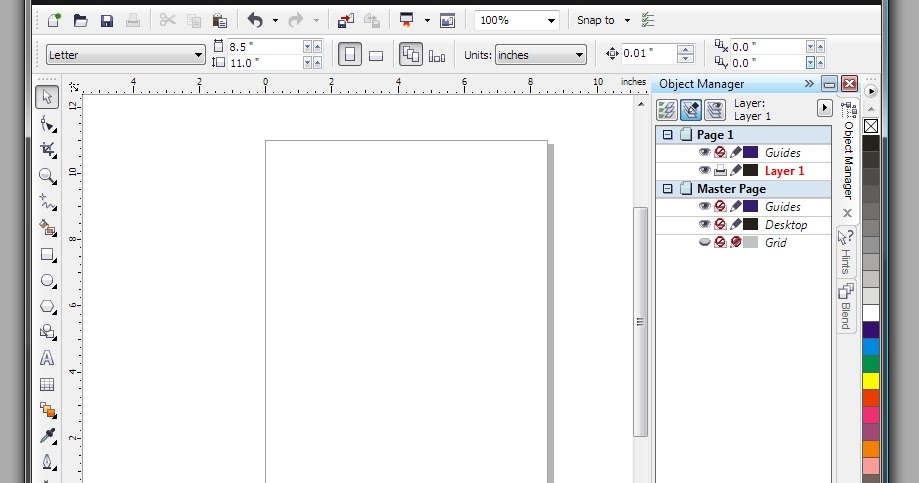This screenshot has height=483, width=919.
Task: Click the no-fill X swatch in palette
Action: click(x=871, y=126)
